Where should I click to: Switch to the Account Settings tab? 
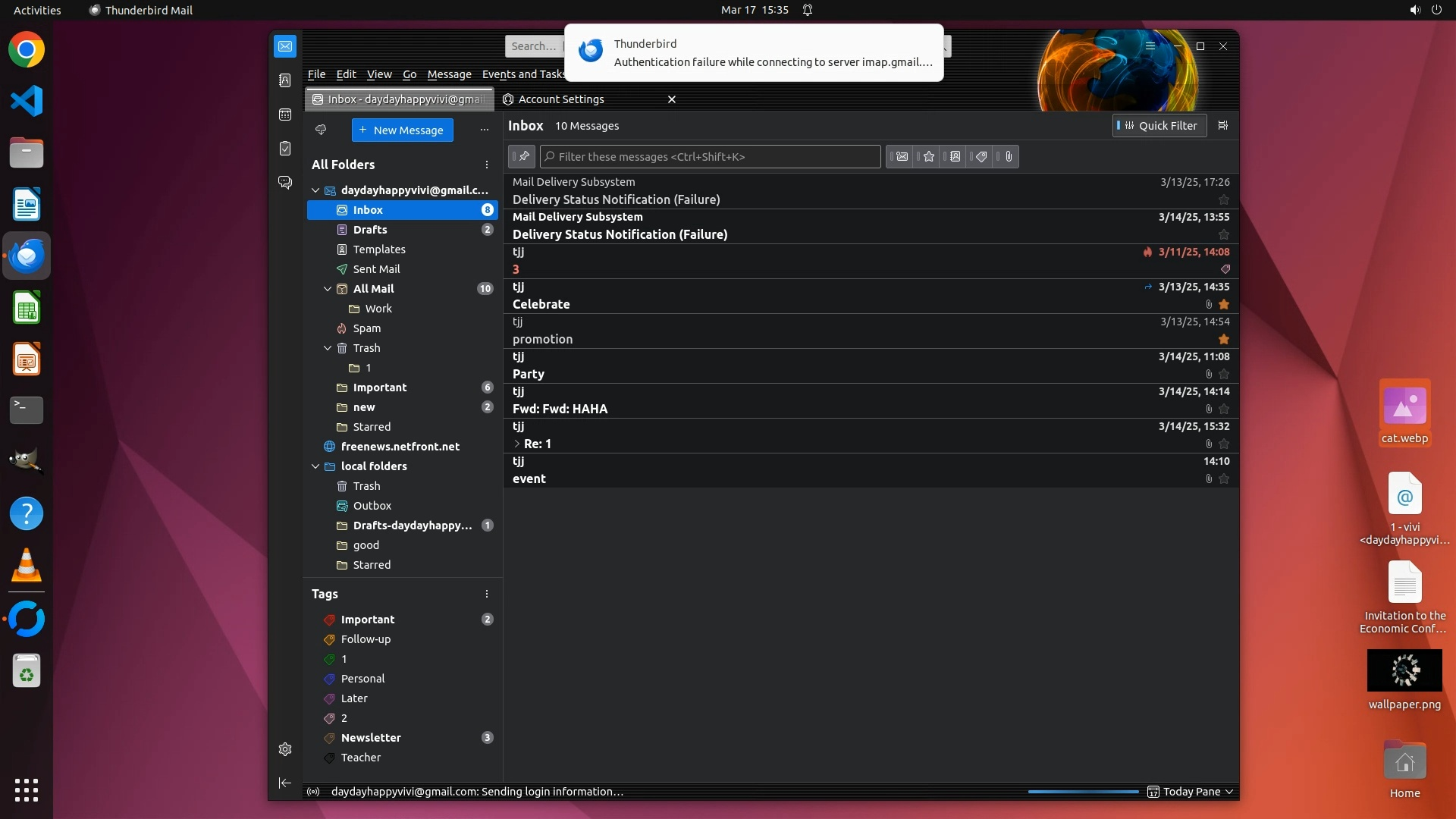[561, 99]
